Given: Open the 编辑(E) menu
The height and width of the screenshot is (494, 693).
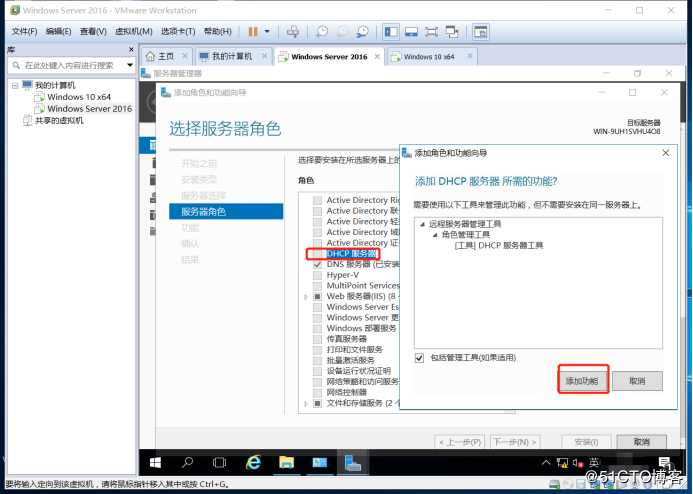Looking at the screenshot, I should coord(58,31).
